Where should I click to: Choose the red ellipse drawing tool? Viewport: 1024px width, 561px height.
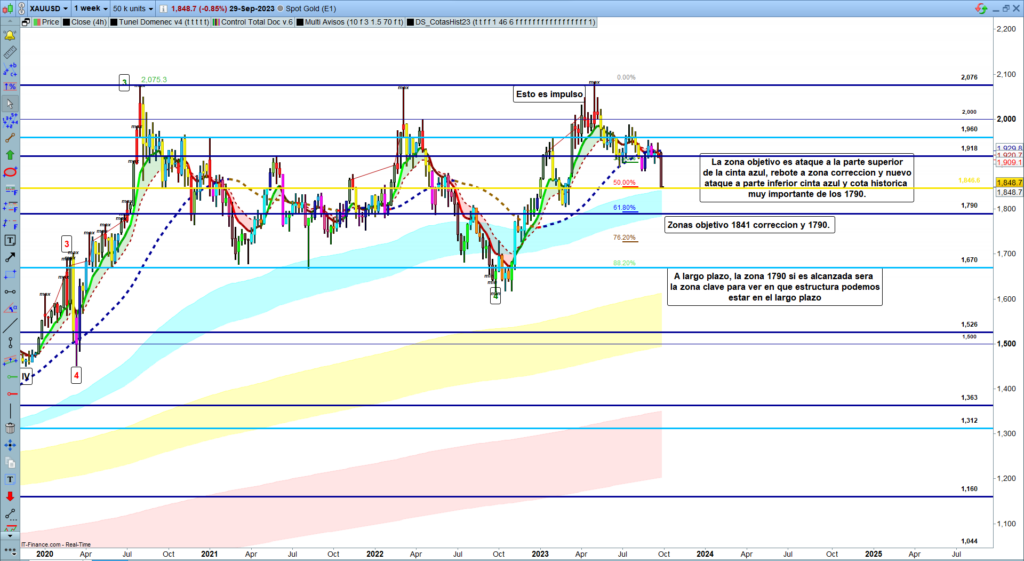point(10,172)
